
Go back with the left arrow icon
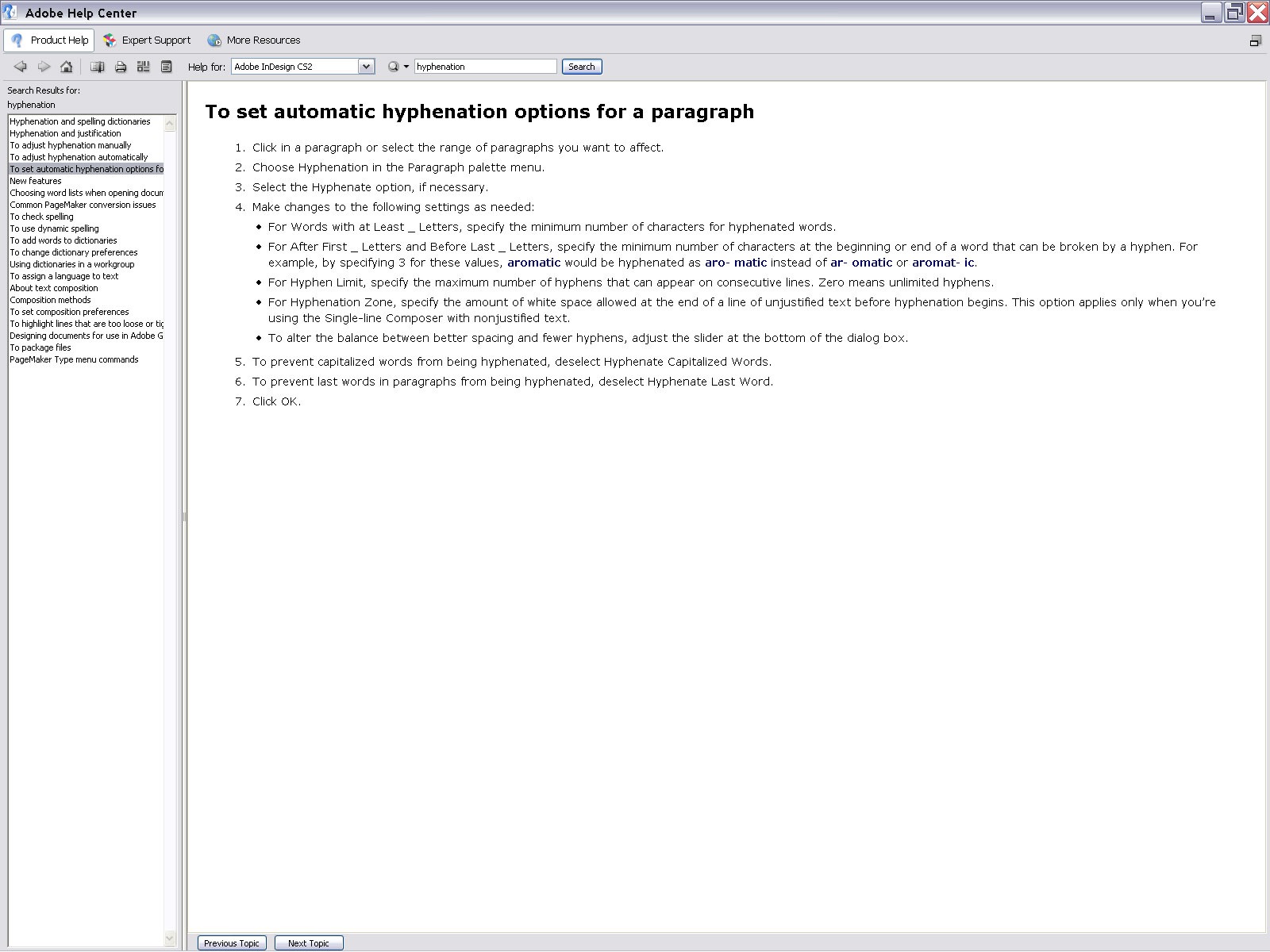[21, 67]
